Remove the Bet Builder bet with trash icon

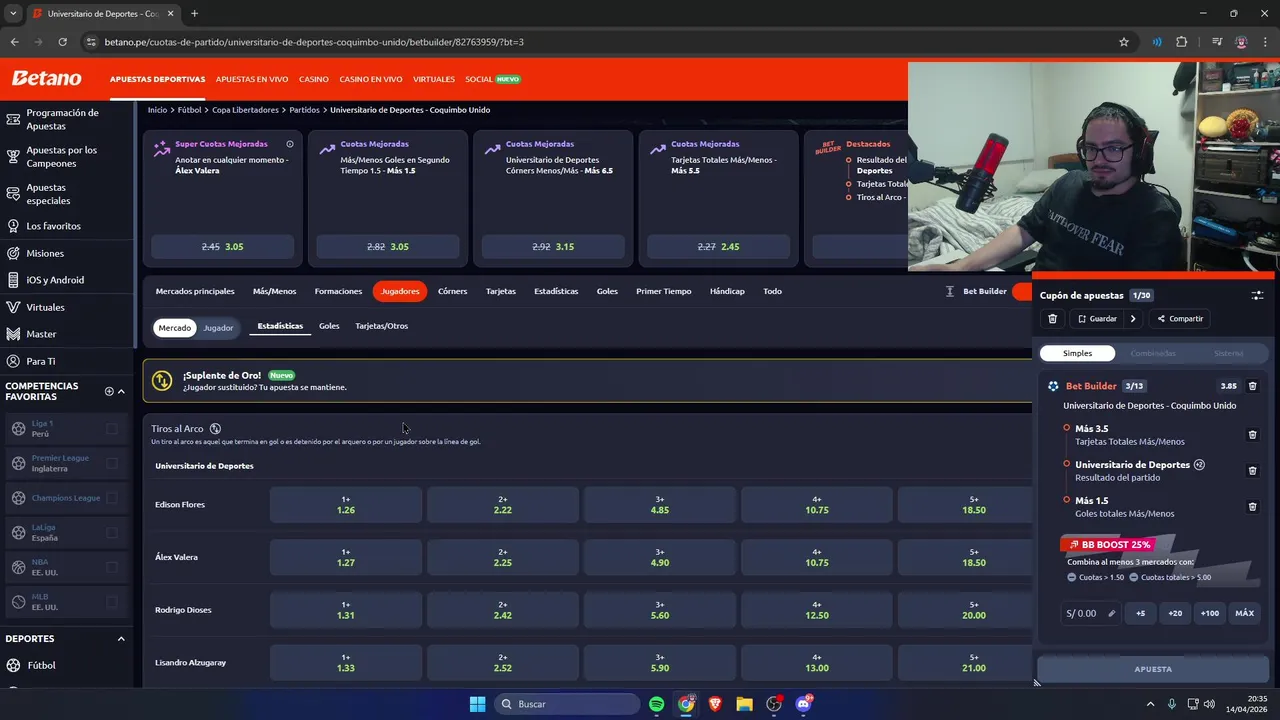(1252, 386)
